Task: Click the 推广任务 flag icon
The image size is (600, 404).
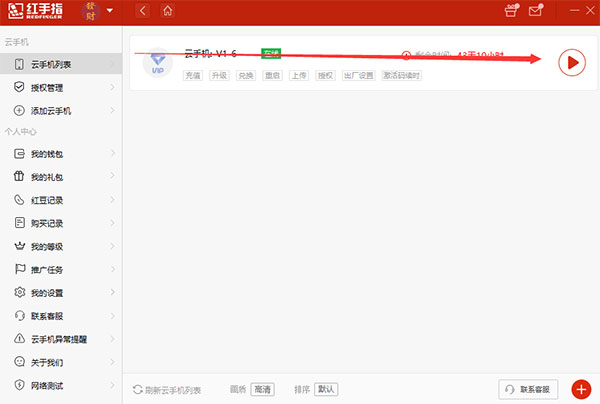Action: 20,269
